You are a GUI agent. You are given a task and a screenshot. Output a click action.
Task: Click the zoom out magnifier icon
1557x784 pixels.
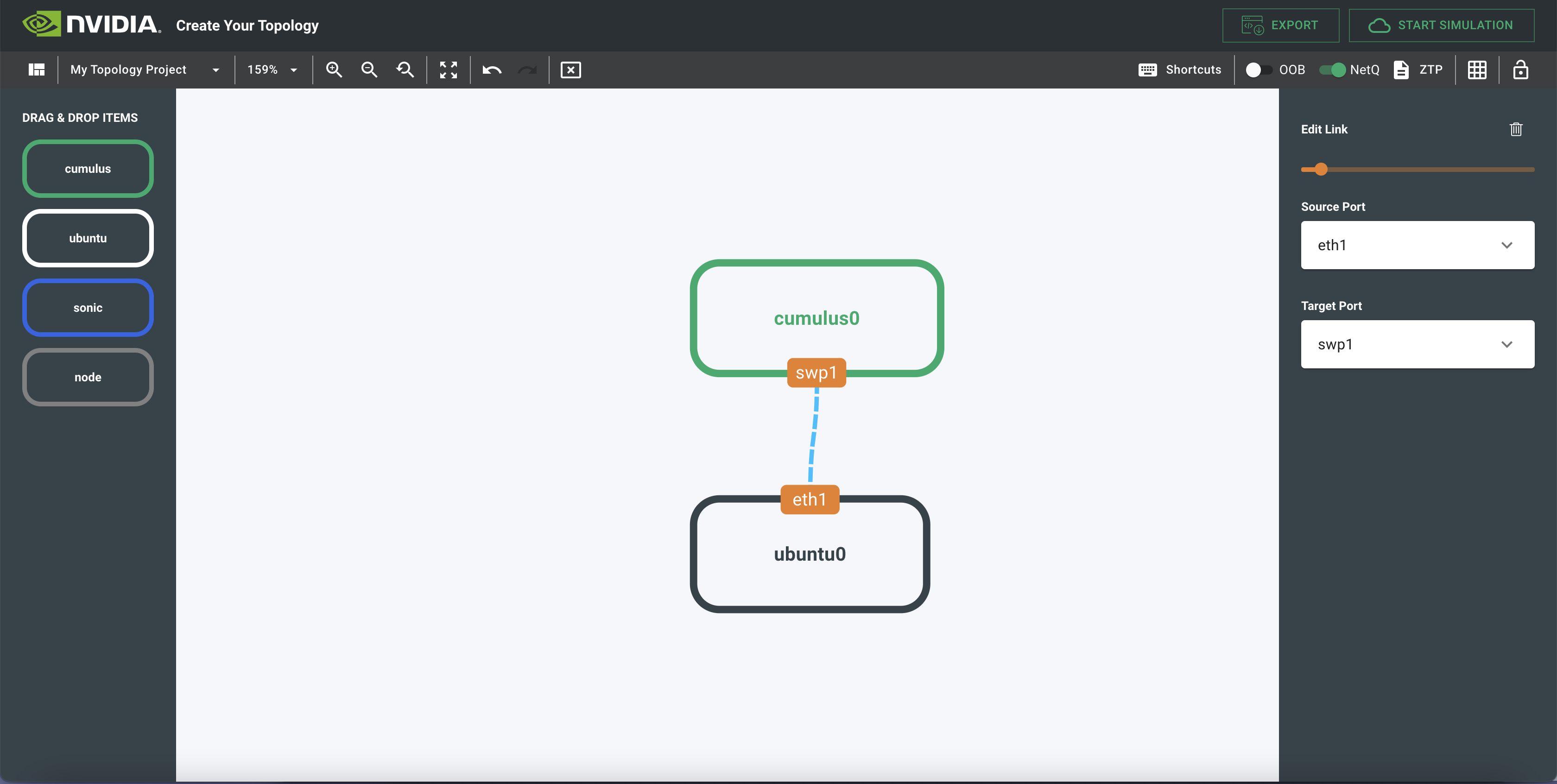coord(369,70)
